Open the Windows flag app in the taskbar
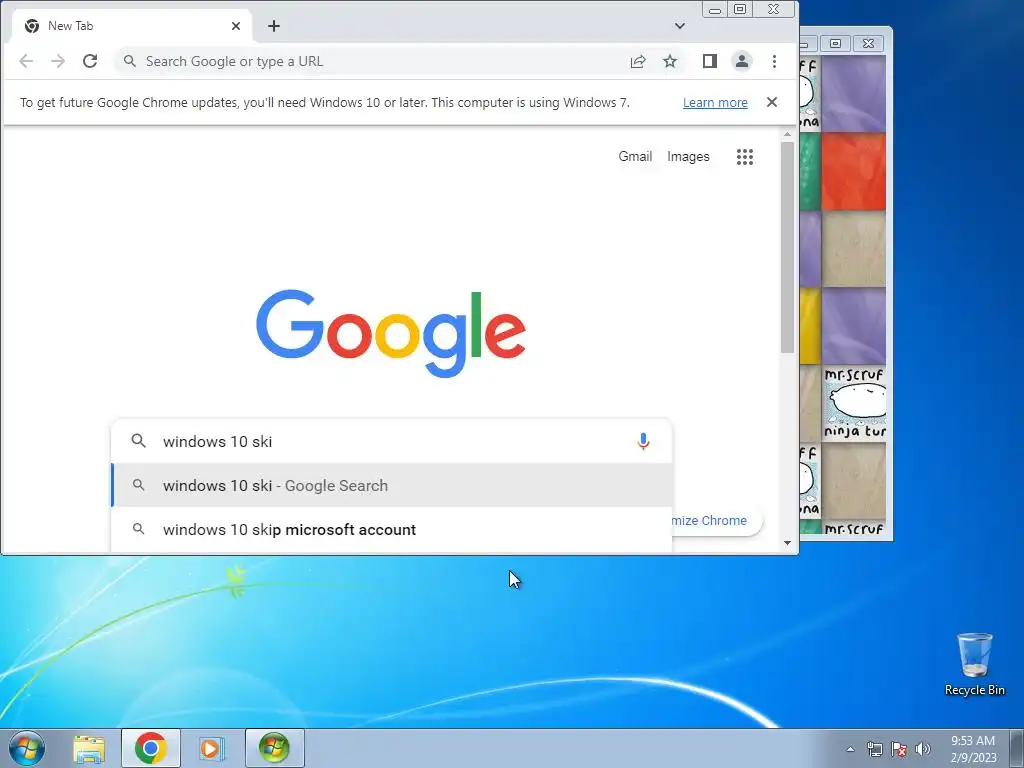 tap(274, 748)
